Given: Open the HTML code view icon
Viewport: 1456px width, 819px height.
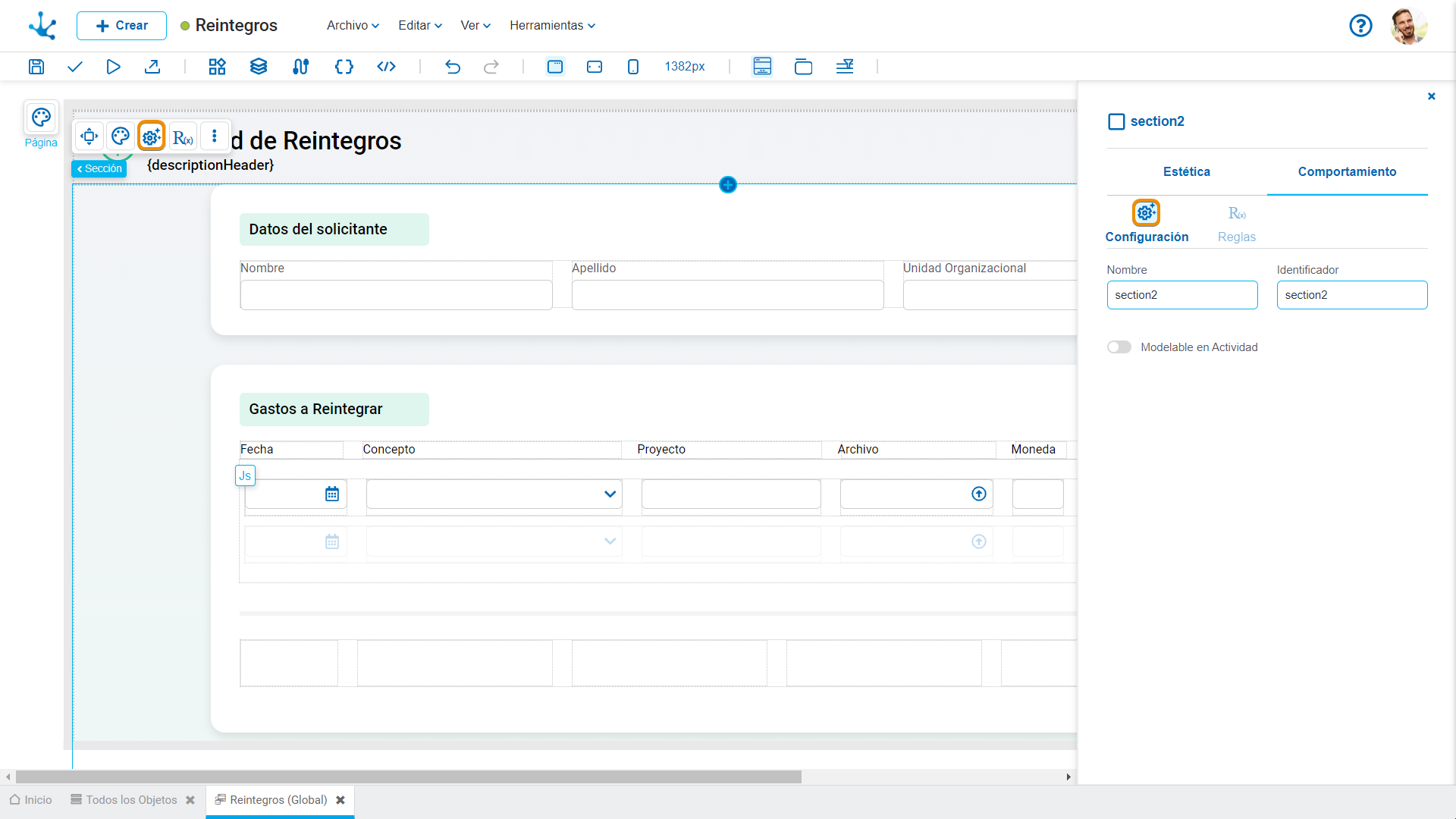Looking at the screenshot, I should point(387,67).
